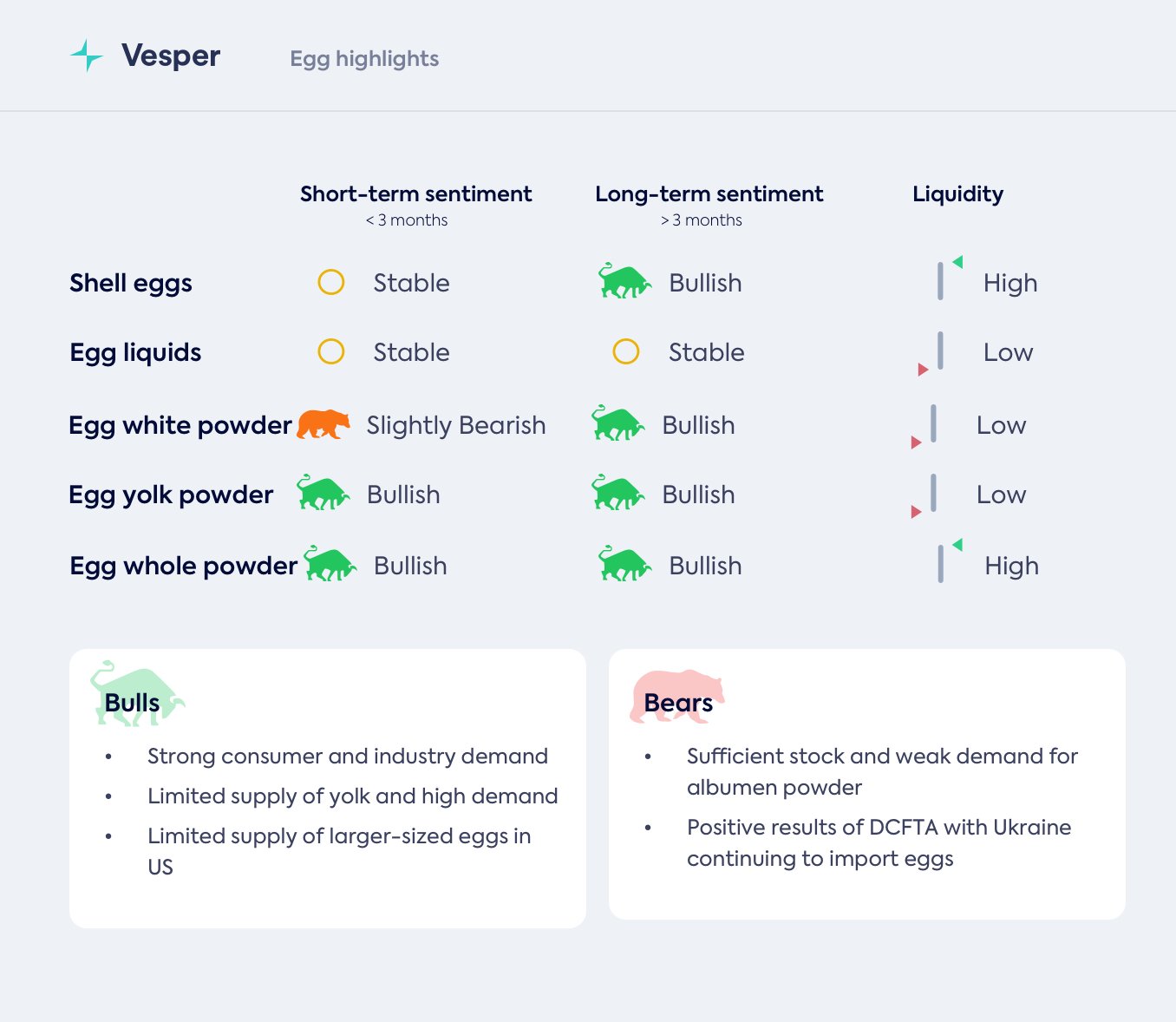Click Egg yolk powder short-term bull icon
Viewport: 1176px width, 1022px height.
[323, 494]
